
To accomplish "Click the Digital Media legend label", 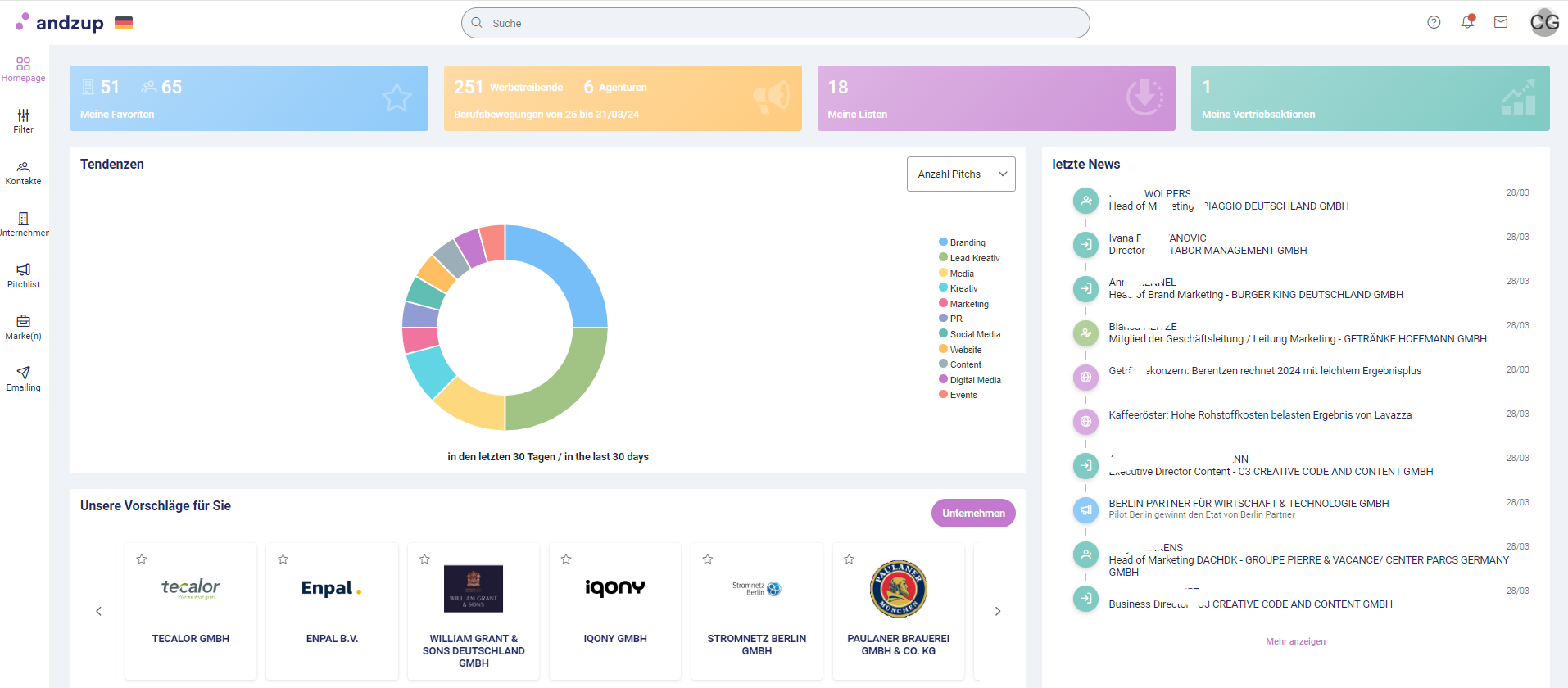I will tap(976, 380).
